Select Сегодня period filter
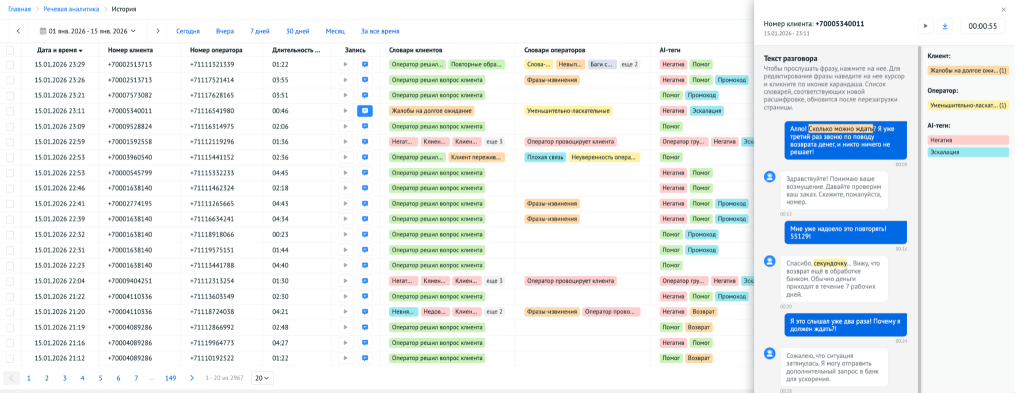Image resolution: width=1024 pixels, height=393 pixels. 188,31
